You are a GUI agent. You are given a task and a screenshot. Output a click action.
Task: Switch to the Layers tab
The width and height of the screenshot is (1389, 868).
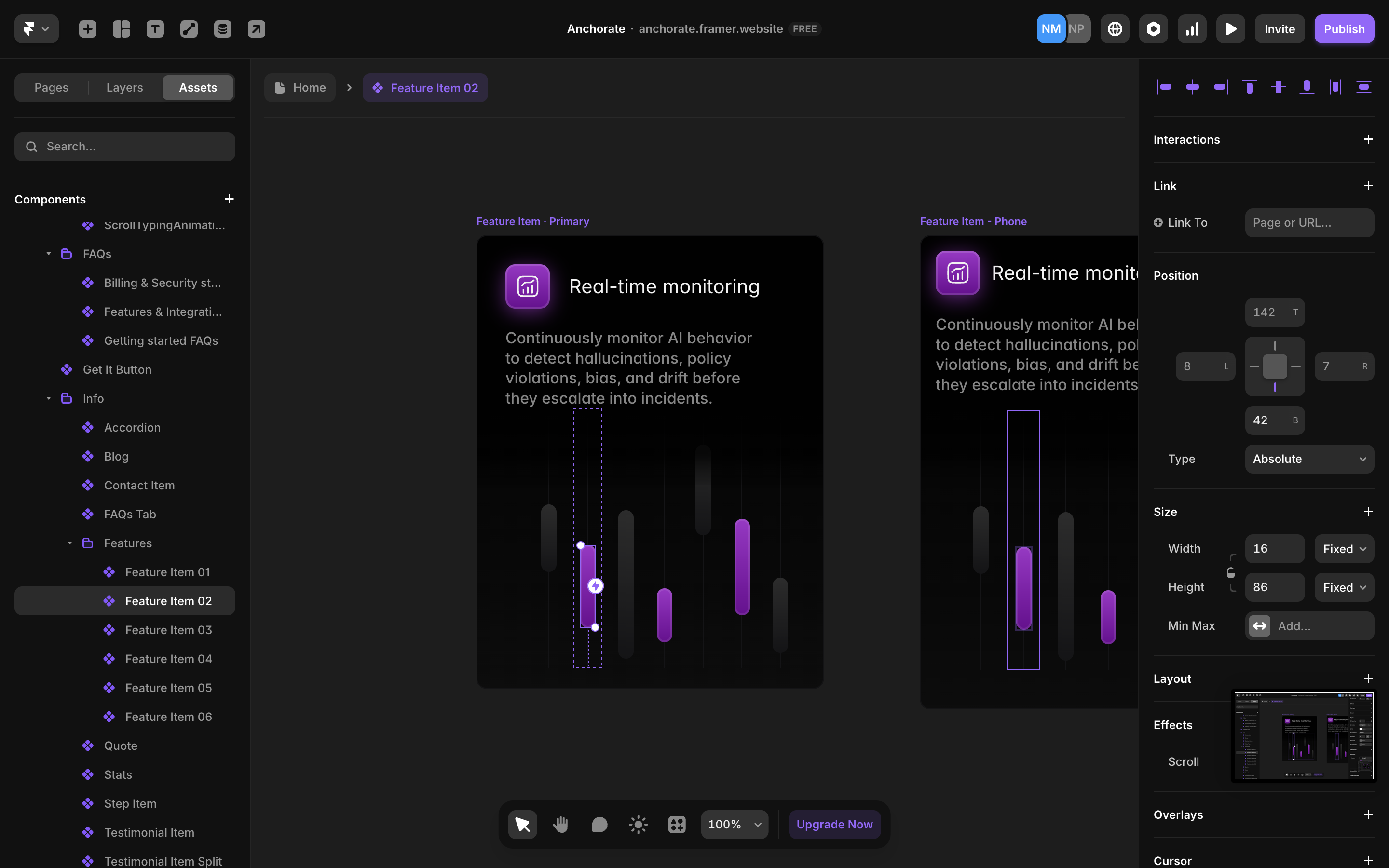124,87
